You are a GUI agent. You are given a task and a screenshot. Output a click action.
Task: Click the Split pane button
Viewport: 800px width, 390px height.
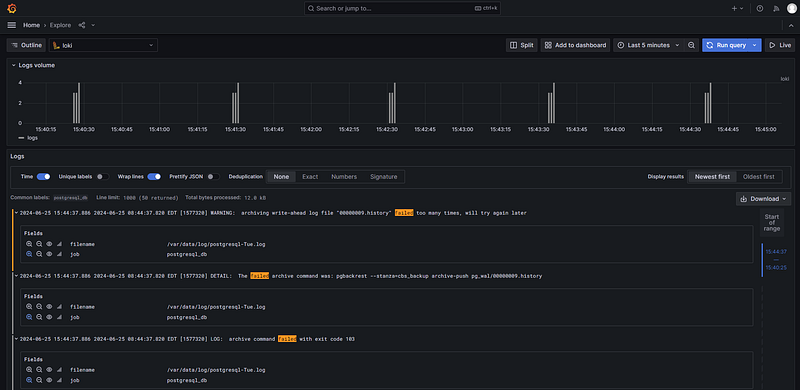pyautogui.click(x=521, y=45)
